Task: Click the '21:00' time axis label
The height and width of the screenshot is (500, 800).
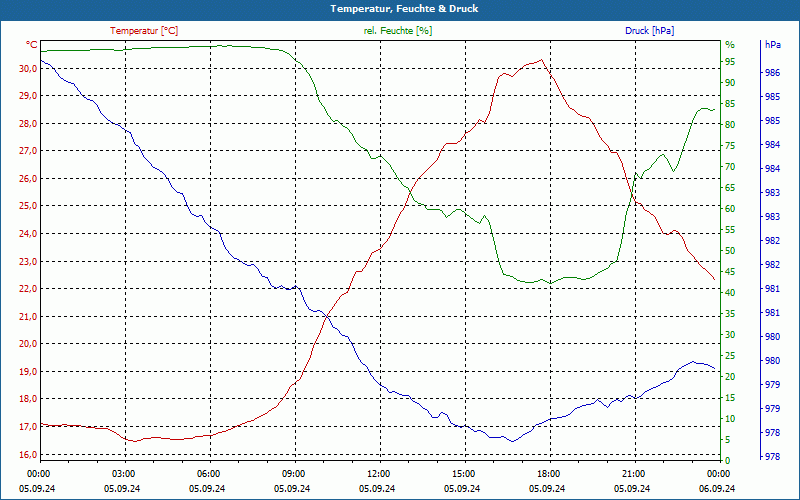Action: coord(635,474)
